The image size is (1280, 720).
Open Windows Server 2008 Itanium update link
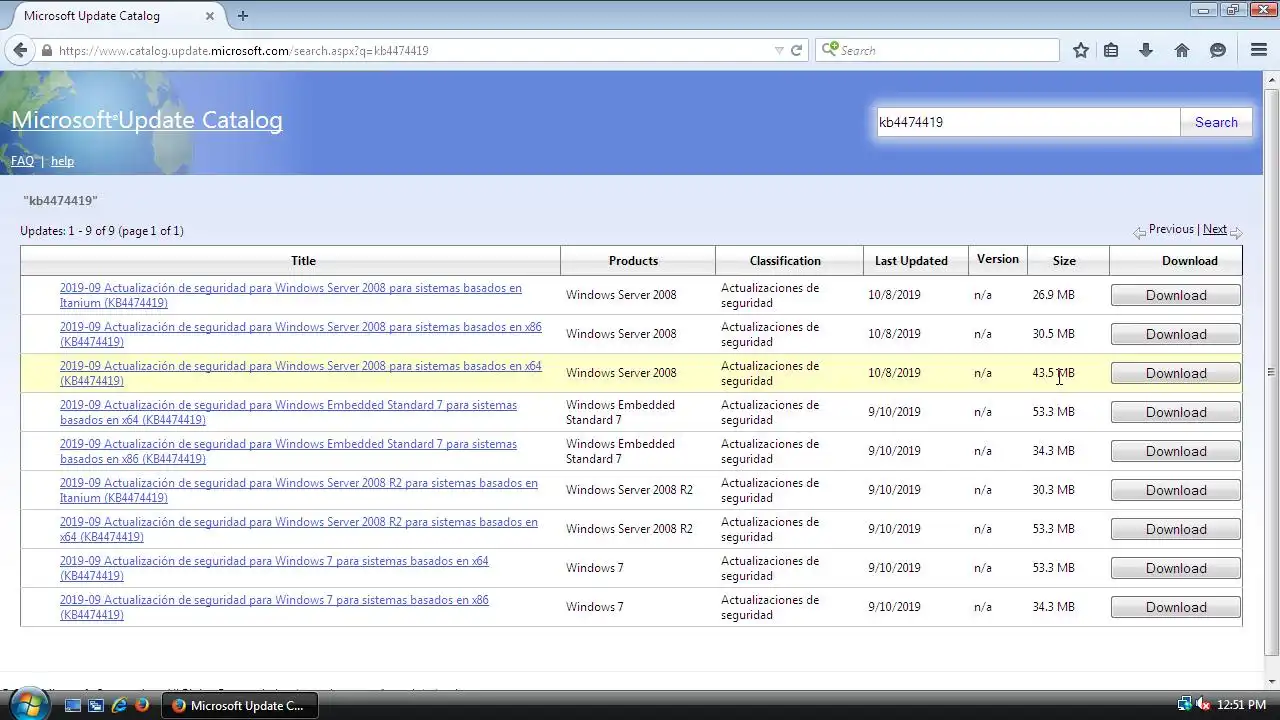pyautogui.click(x=290, y=295)
